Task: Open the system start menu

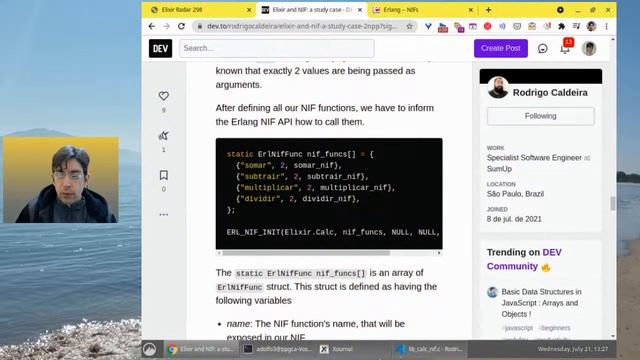Action: pyautogui.click(x=149, y=349)
